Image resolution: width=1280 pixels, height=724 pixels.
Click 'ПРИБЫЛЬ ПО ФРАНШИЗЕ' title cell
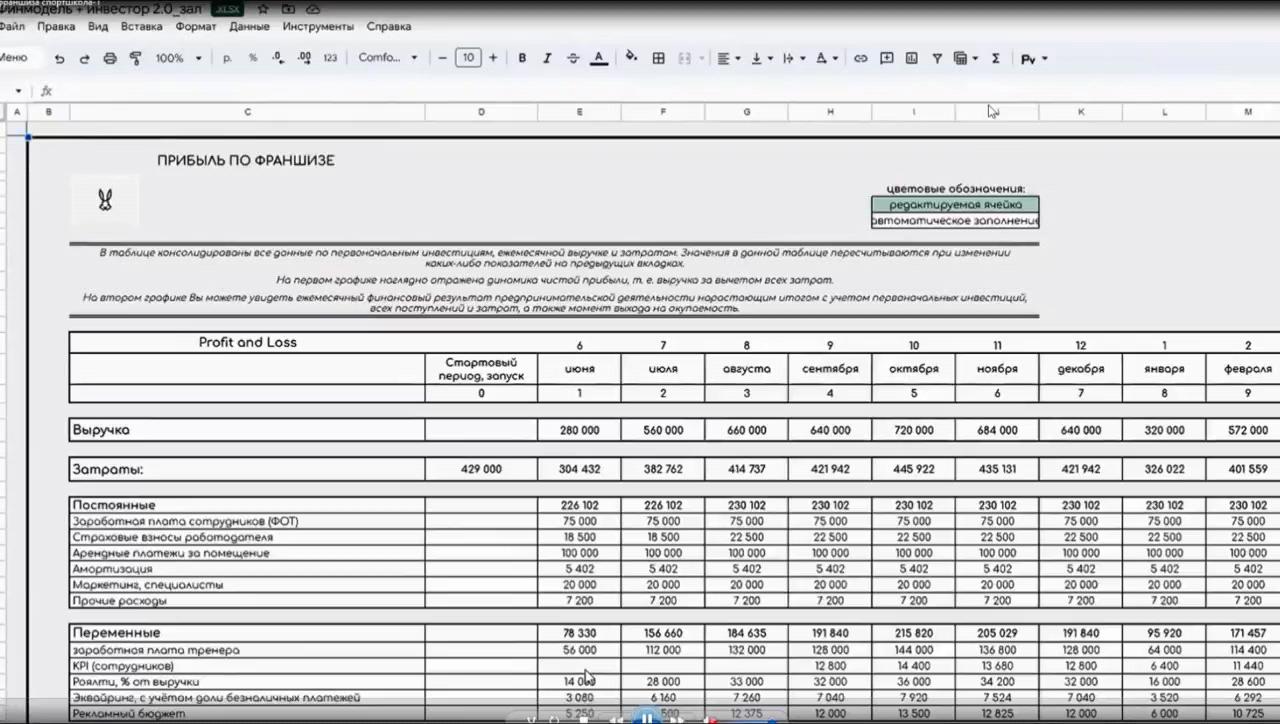pyautogui.click(x=246, y=160)
